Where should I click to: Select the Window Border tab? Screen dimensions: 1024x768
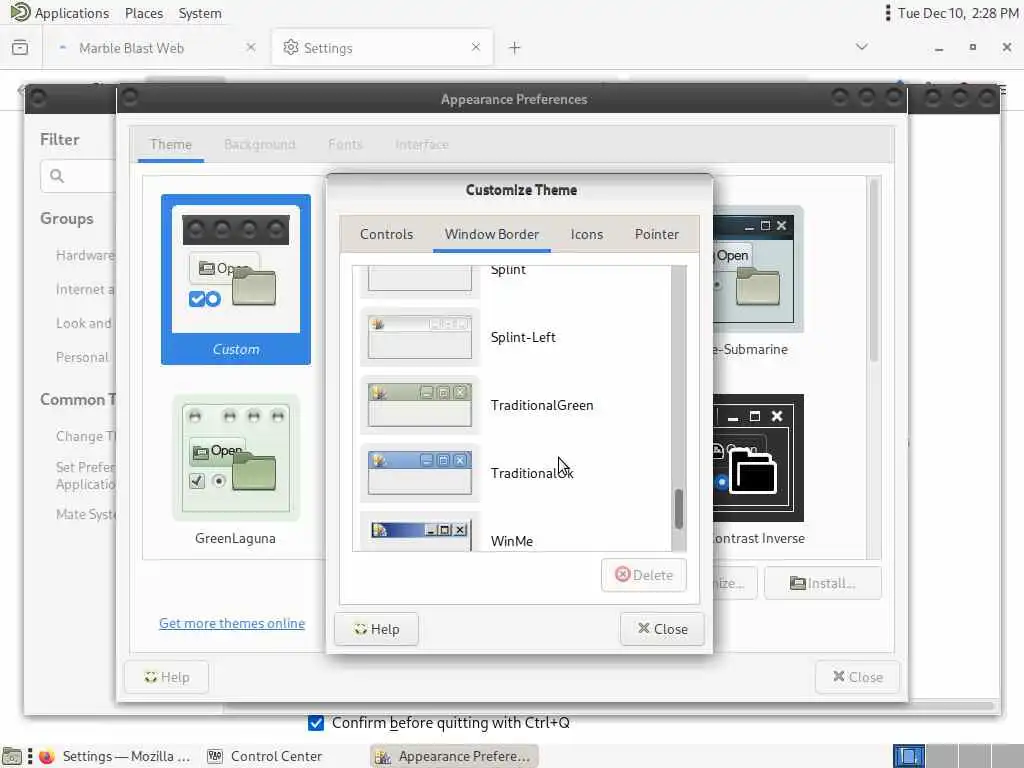tap(492, 234)
